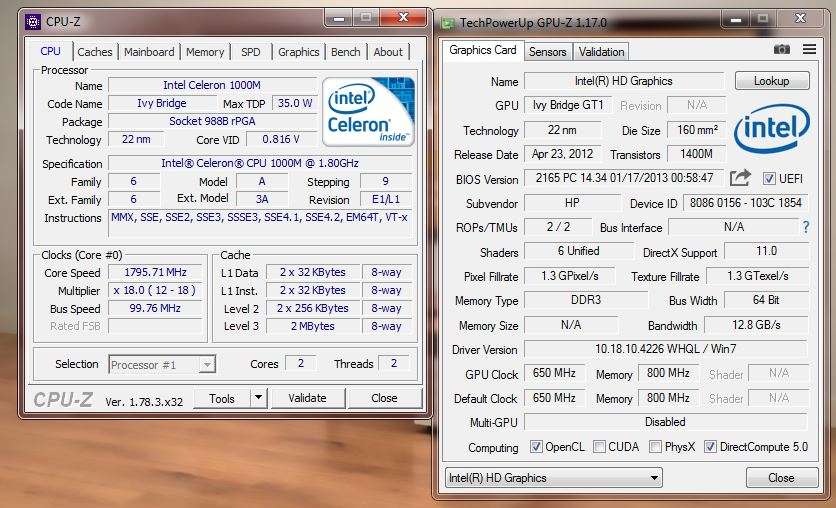Click the Ivy Bridge code name value
Viewport: 836px width, 508px height.
click(162, 103)
